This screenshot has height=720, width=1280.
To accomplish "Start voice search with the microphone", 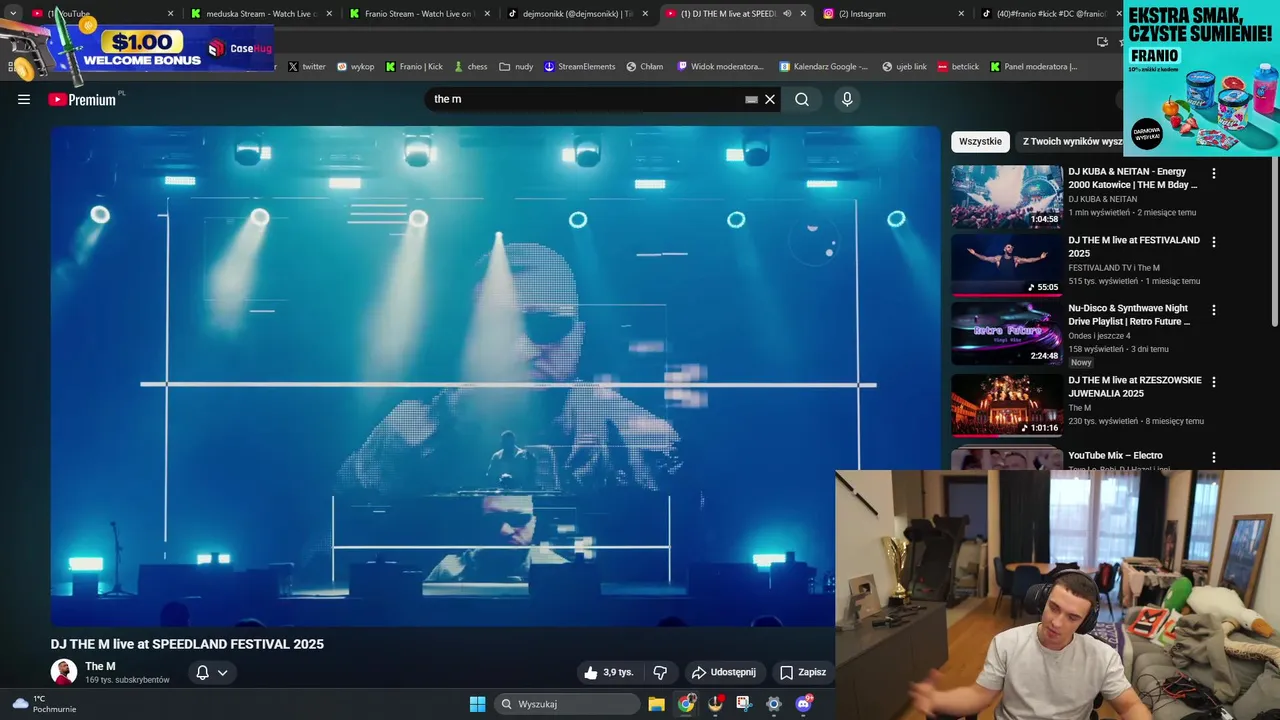I will [847, 99].
